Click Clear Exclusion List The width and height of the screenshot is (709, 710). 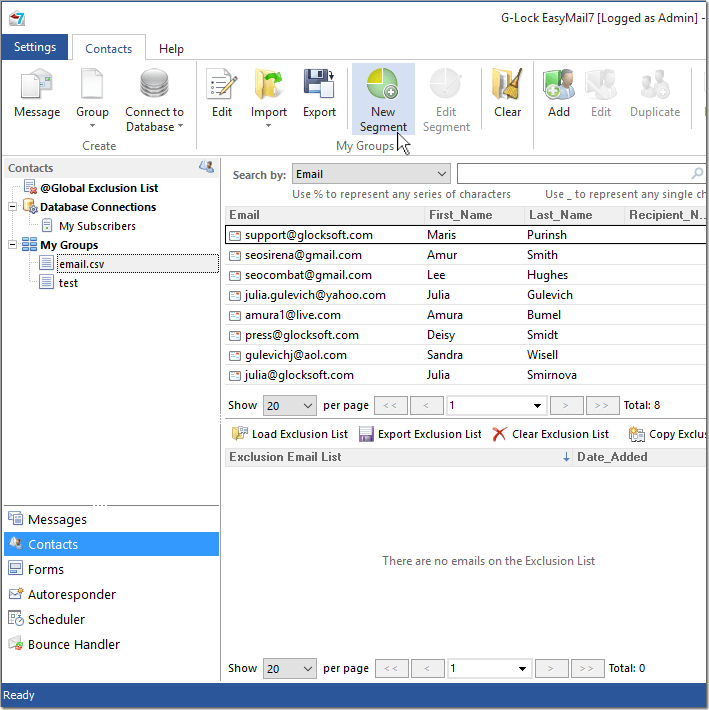pos(551,434)
